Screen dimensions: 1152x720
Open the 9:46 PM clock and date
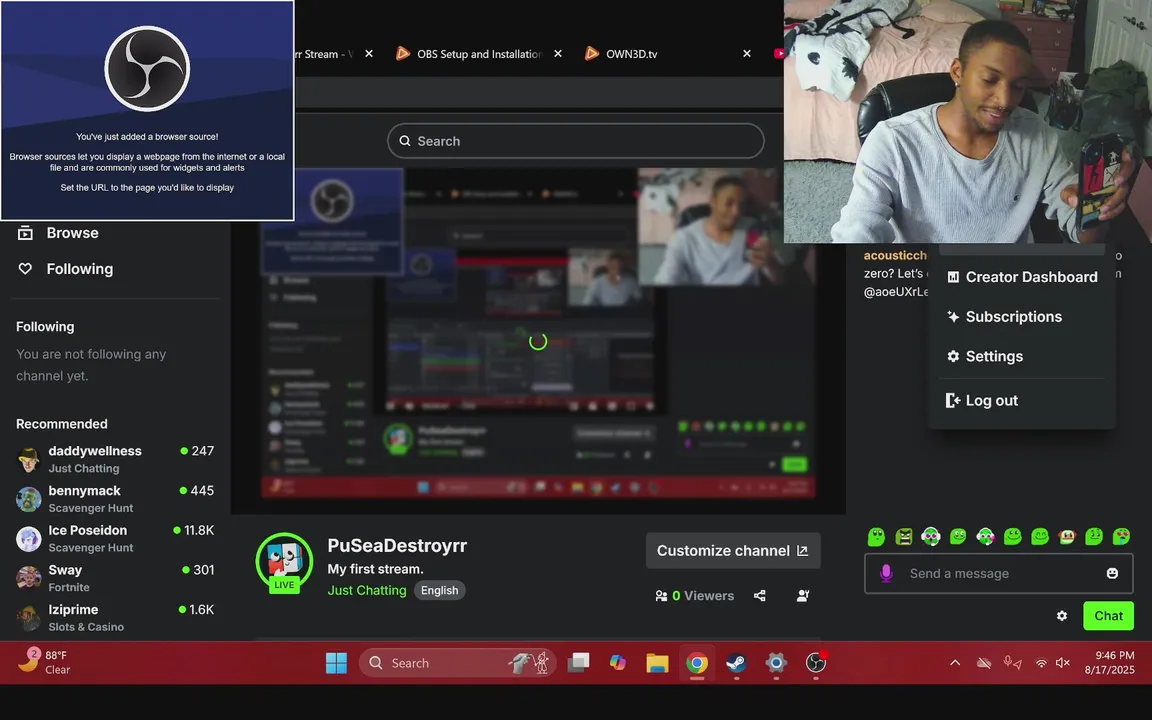point(1109,663)
